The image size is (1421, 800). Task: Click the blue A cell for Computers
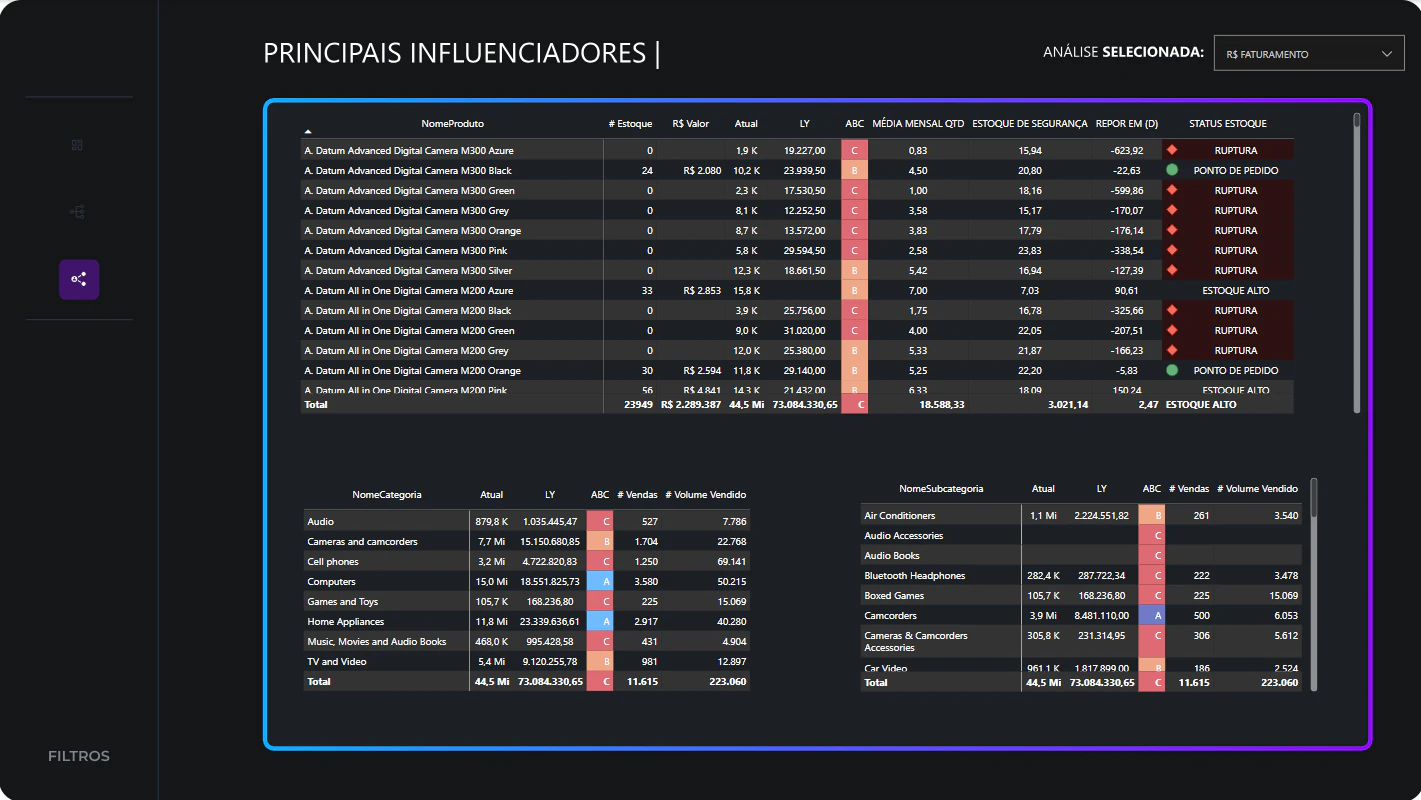tap(600, 581)
